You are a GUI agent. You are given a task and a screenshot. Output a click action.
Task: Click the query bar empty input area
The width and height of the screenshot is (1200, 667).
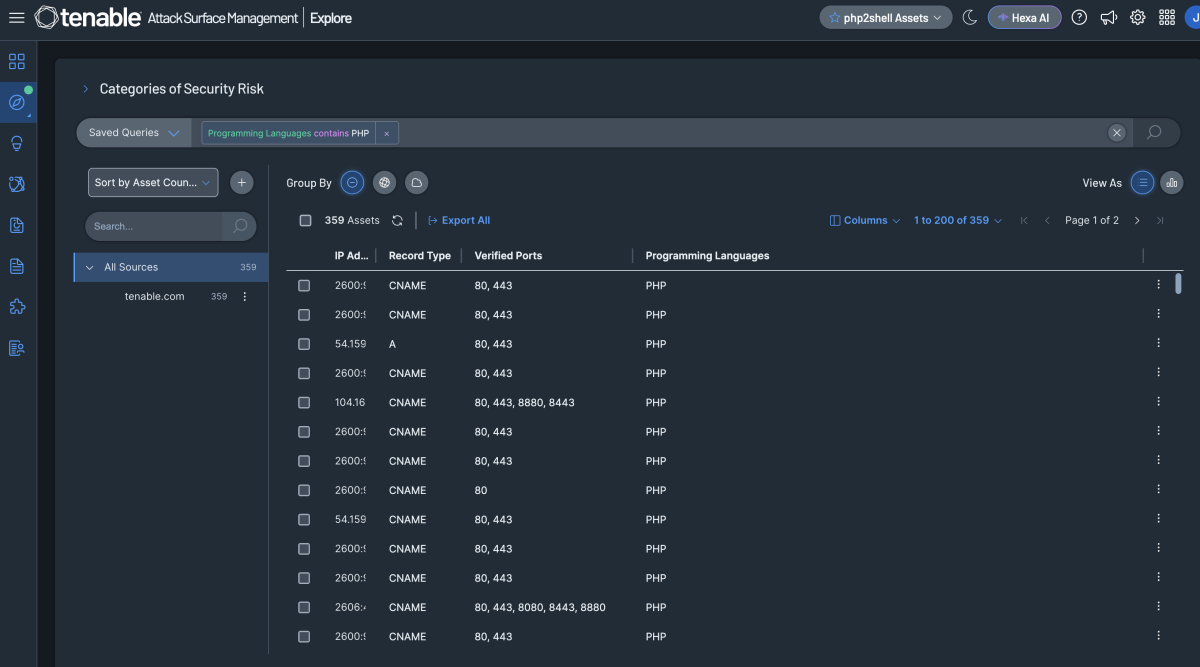750,133
